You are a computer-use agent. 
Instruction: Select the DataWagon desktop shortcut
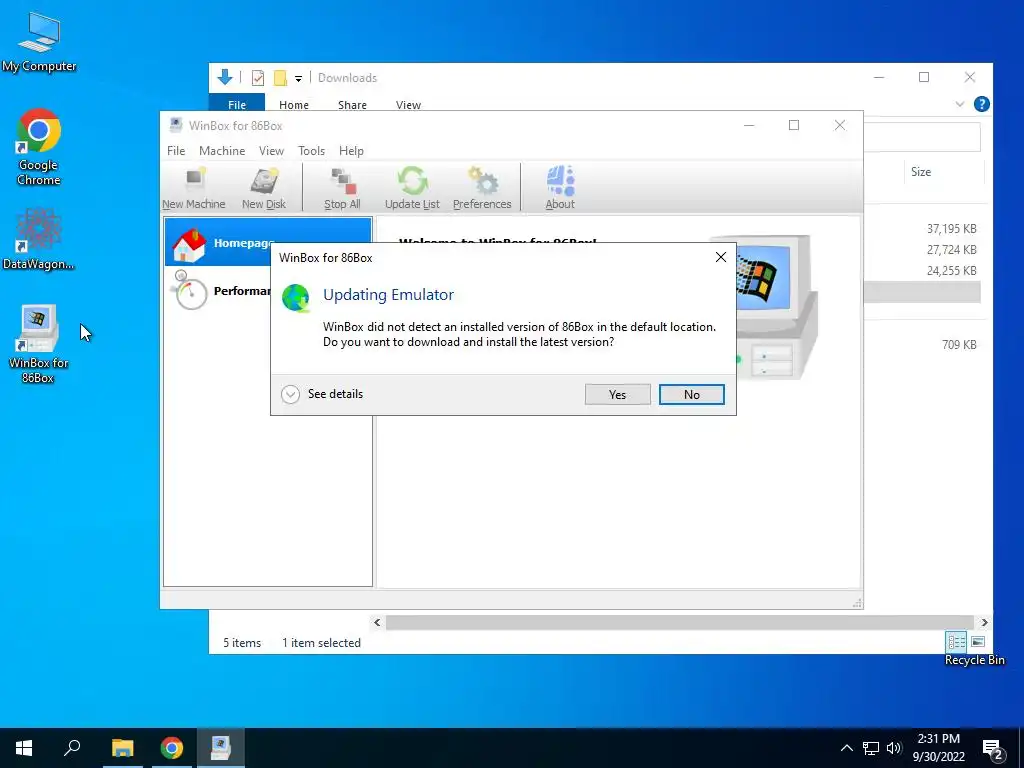tap(39, 239)
